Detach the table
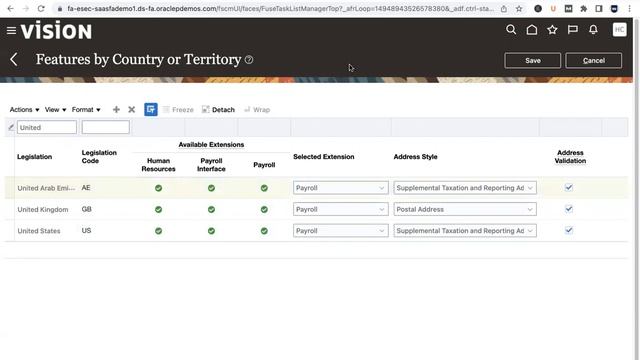 point(218,109)
